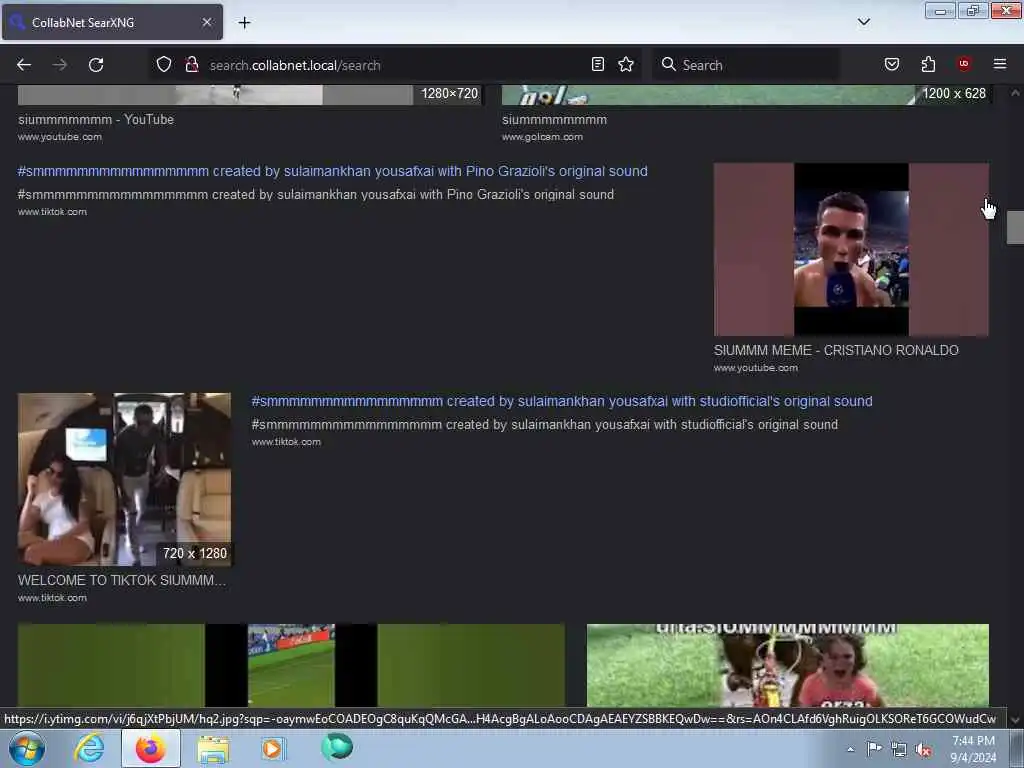Click the muted volume tray icon
1024x768 pixels.
[923, 750]
